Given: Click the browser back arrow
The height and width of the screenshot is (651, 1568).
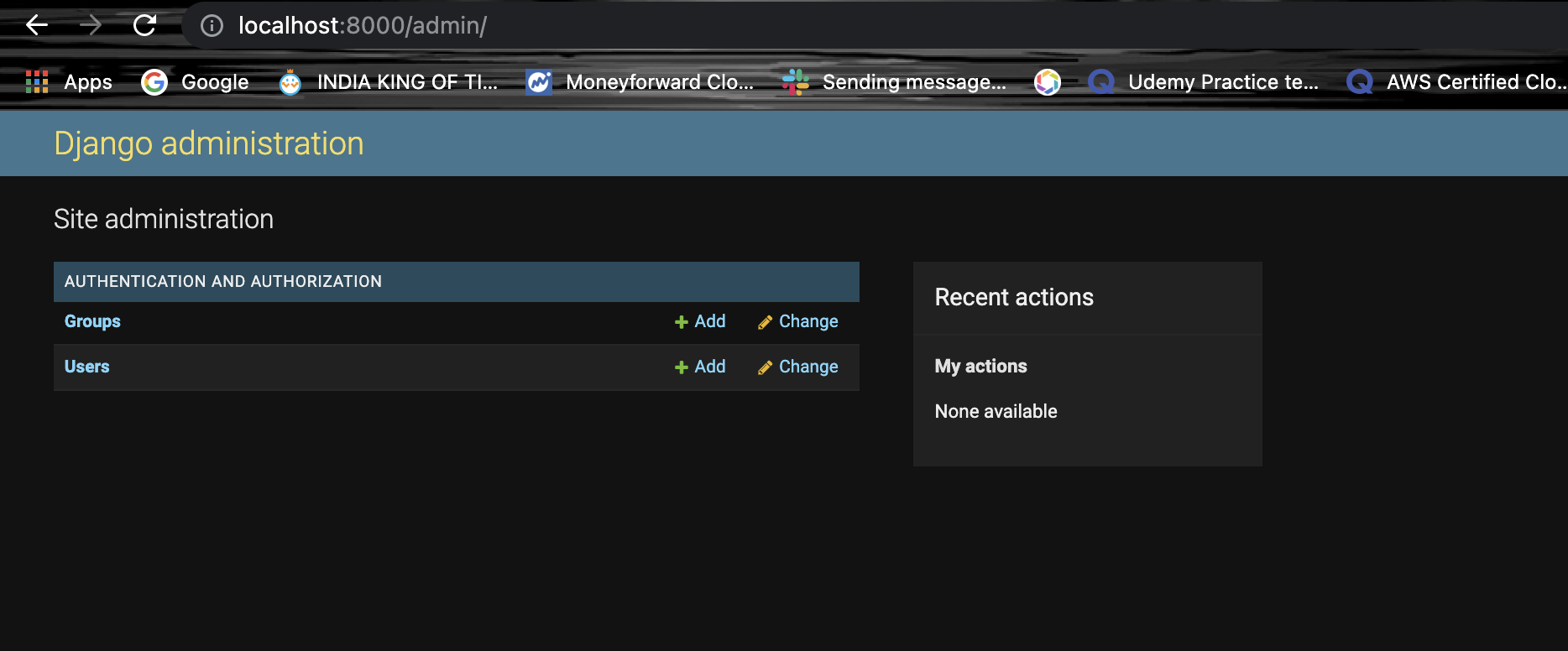Looking at the screenshot, I should point(37,25).
